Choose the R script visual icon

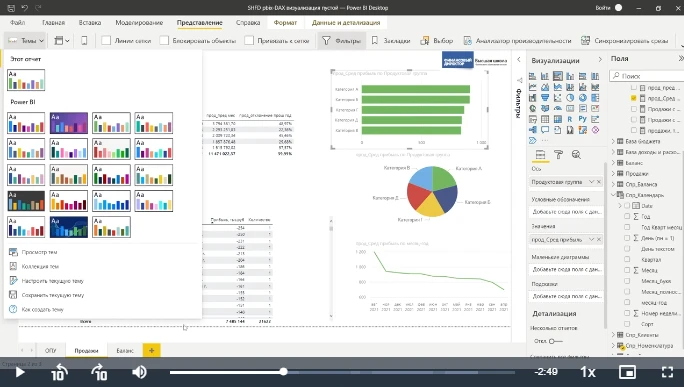(x=570, y=119)
